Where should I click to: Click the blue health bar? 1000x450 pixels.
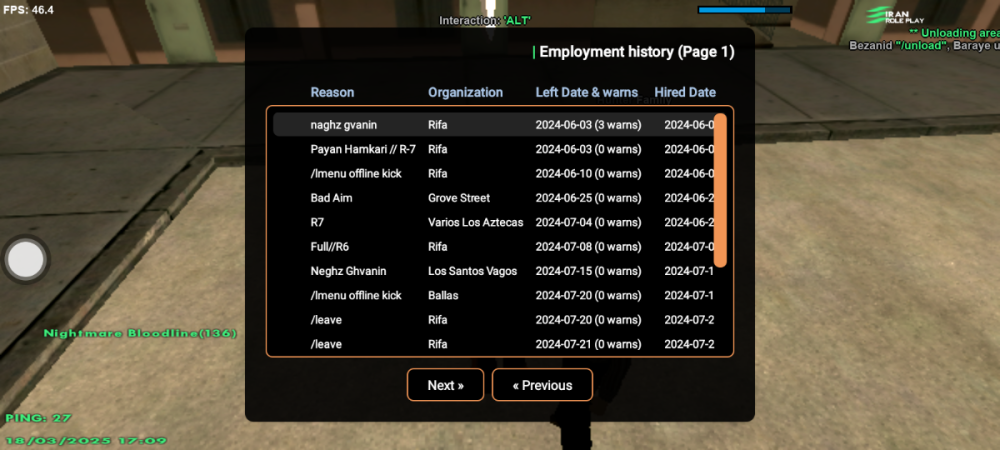744,10
